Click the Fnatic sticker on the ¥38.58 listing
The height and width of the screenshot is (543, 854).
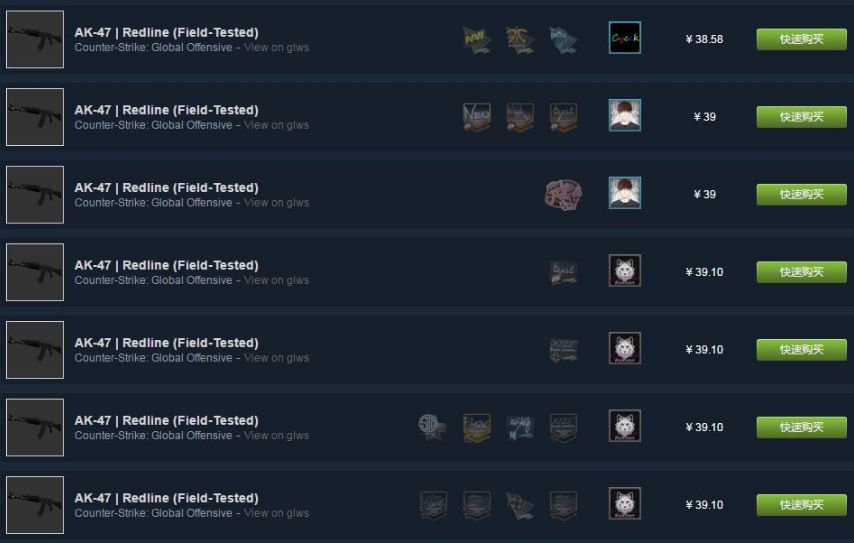(x=520, y=40)
